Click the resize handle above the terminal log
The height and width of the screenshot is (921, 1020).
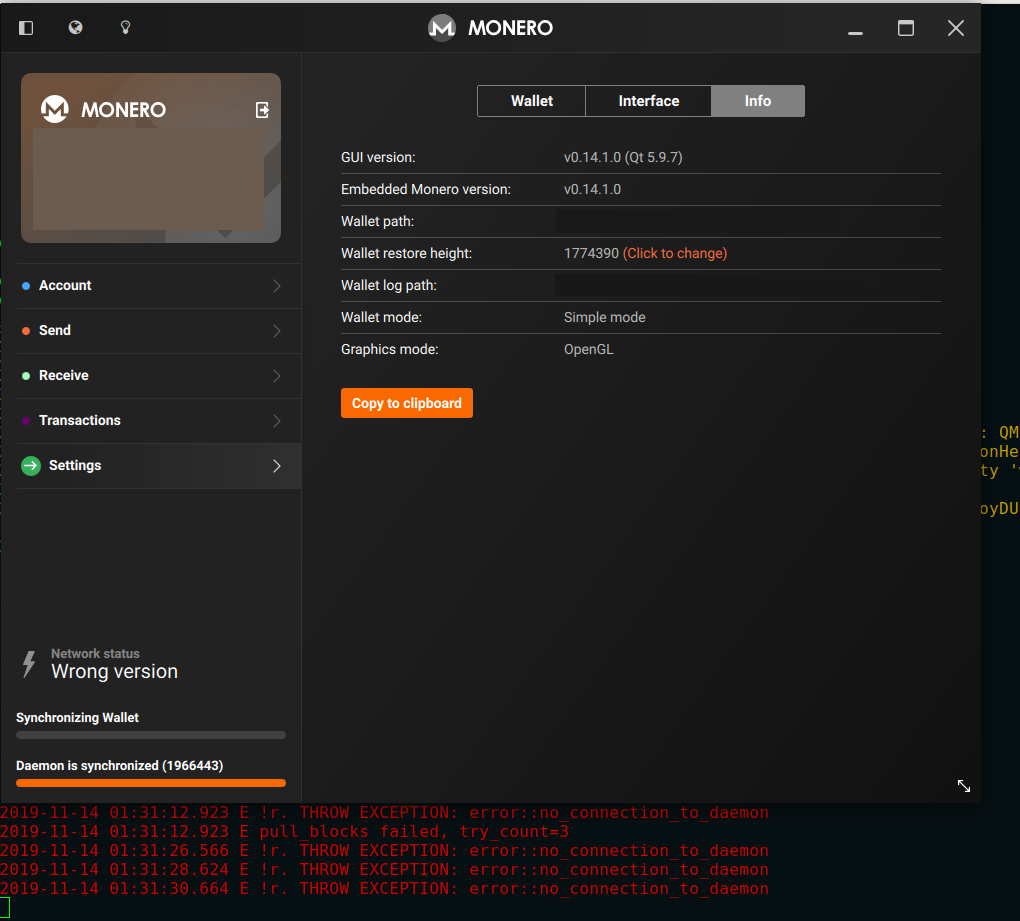pos(963,786)
